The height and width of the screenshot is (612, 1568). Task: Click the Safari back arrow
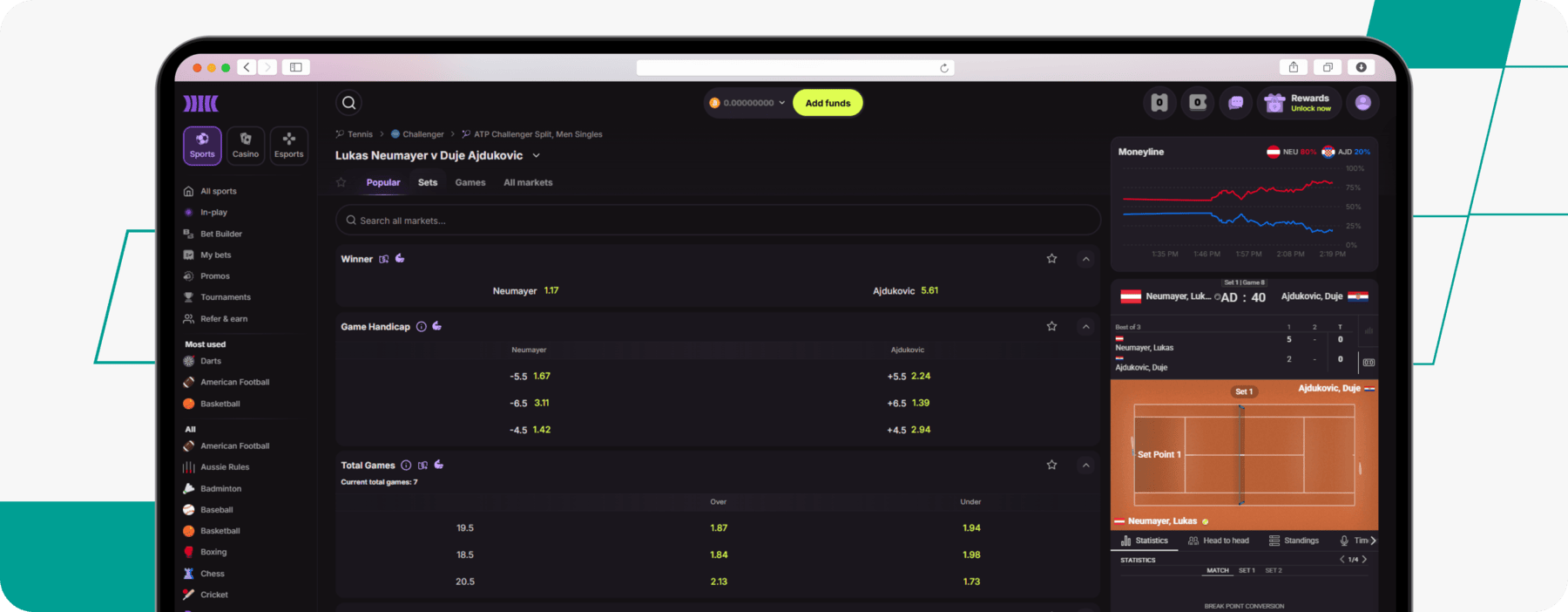[247, 67]
